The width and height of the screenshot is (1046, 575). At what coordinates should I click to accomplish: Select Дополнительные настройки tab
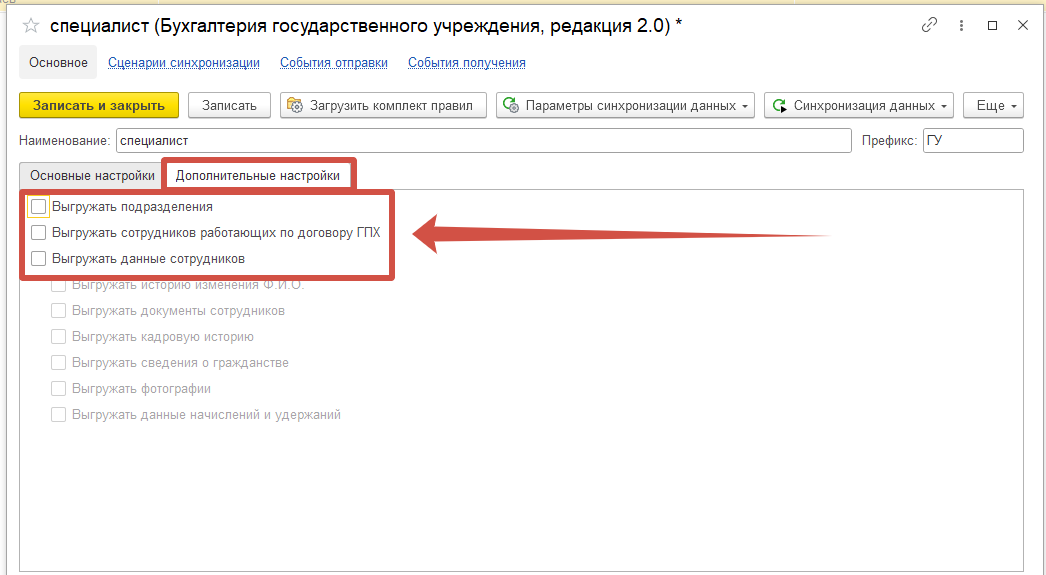click(257, 176)
